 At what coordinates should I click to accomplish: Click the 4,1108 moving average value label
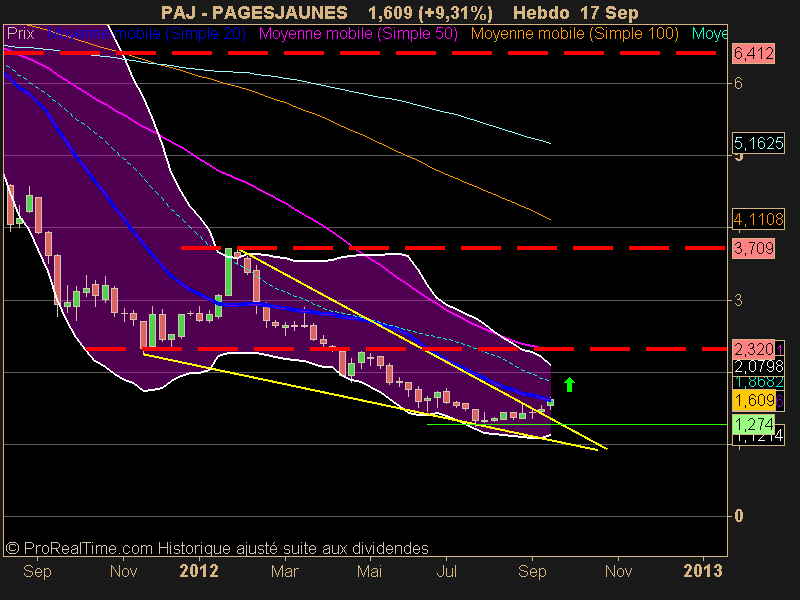[758, 219]
